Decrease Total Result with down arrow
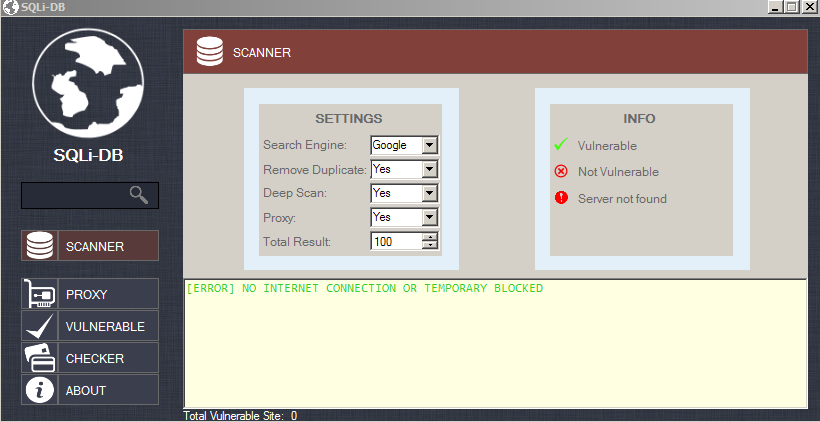Image resolution: width=820 pixels, height=422 pixels. [x=430, y=245]
